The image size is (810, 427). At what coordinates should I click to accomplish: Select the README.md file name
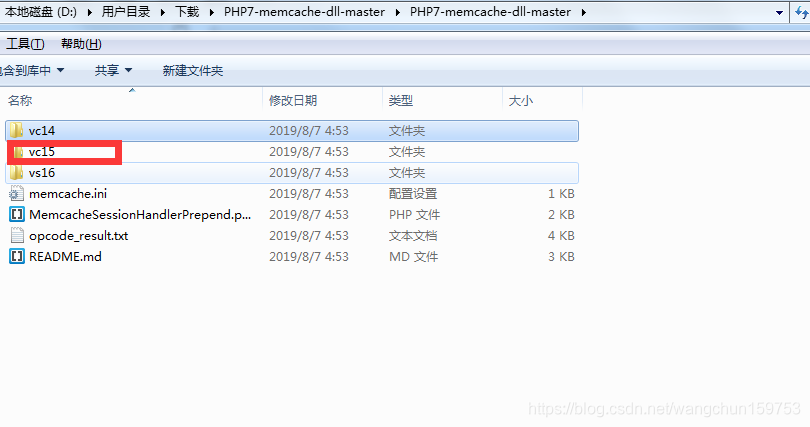(x=65, y=257)
